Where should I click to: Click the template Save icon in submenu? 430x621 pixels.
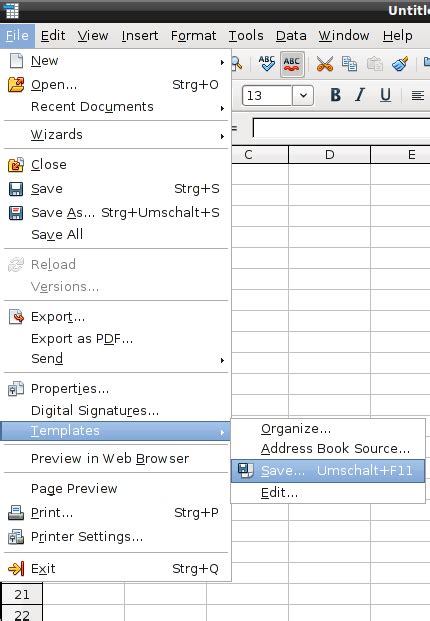[245, 471]
